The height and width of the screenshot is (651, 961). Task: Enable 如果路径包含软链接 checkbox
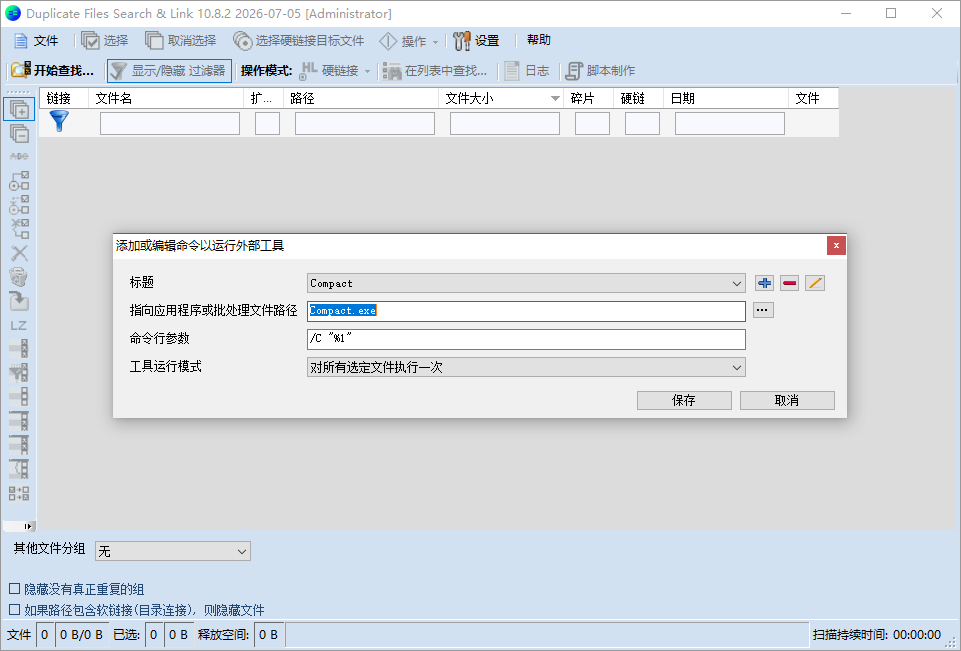14,609
